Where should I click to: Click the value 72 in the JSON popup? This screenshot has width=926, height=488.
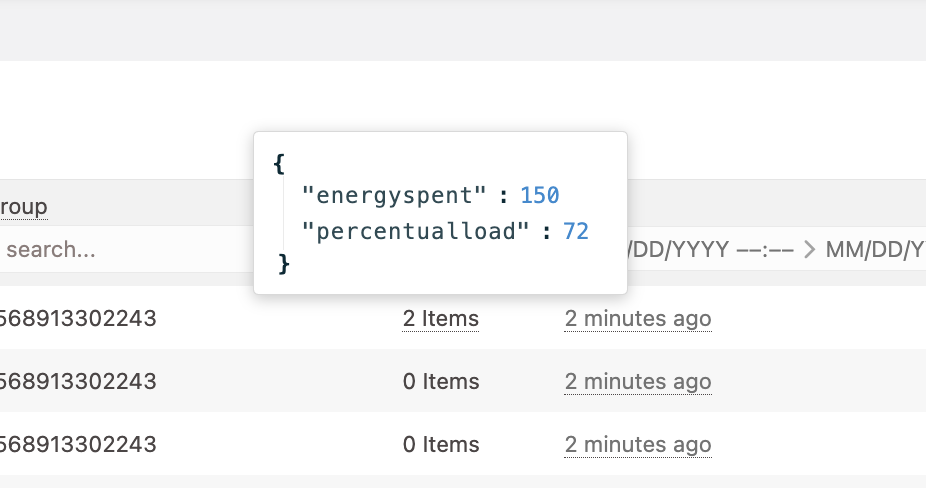(576, 232)
